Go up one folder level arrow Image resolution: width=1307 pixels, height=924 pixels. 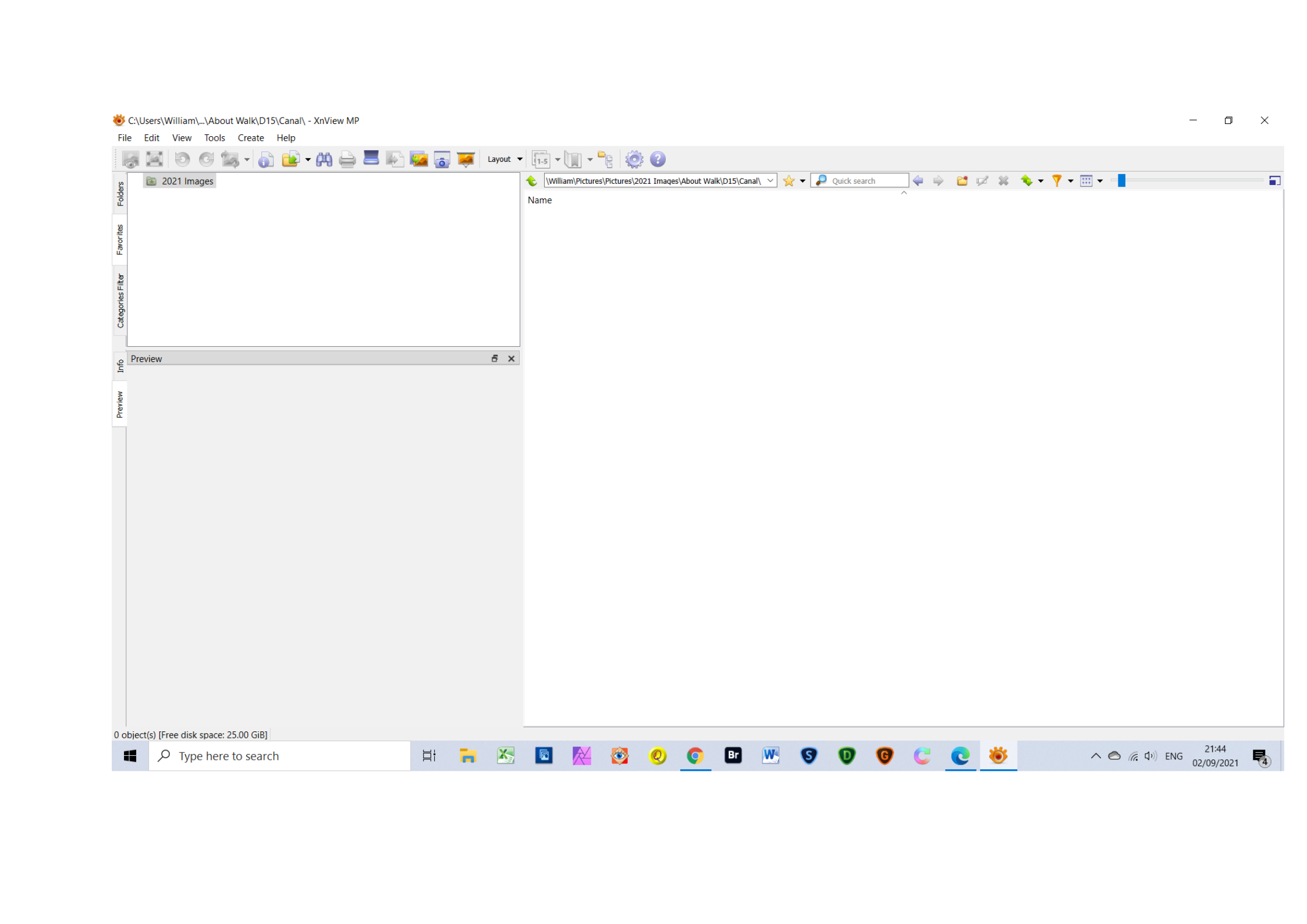coord(531,181)
